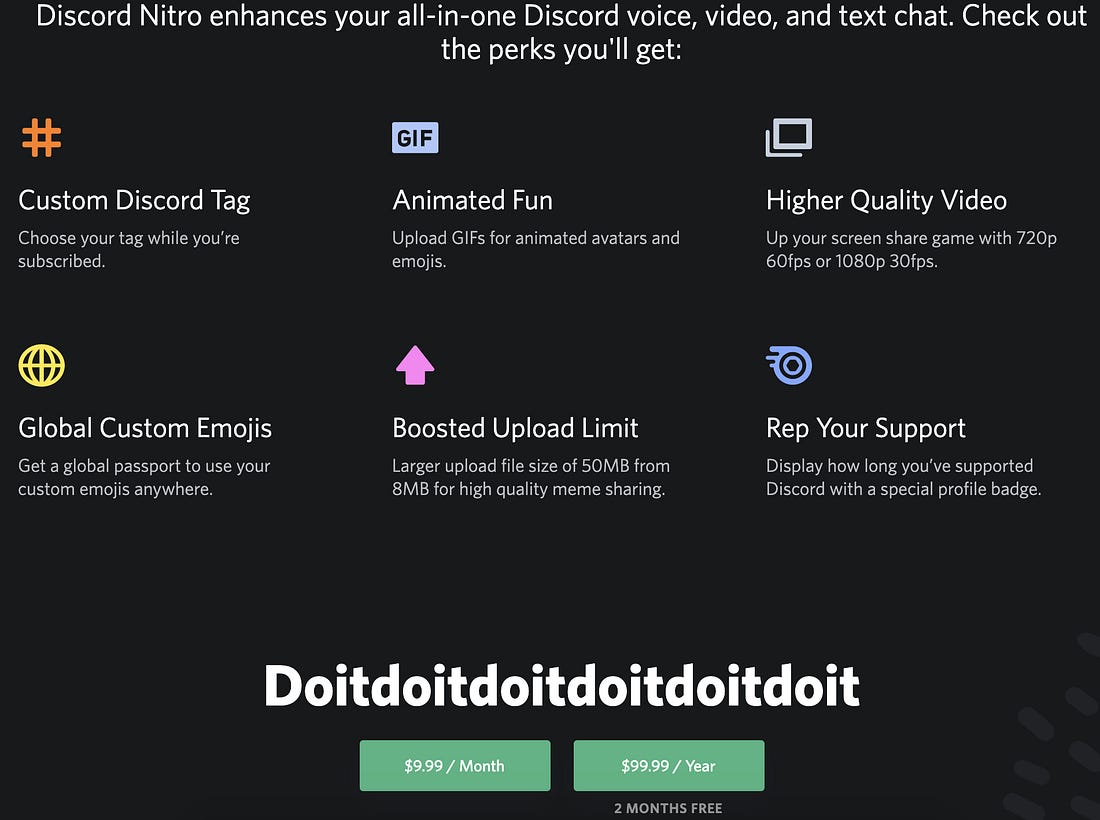Click the Higher Quality Video heading
1100x820 pixels.
(886, 201)
